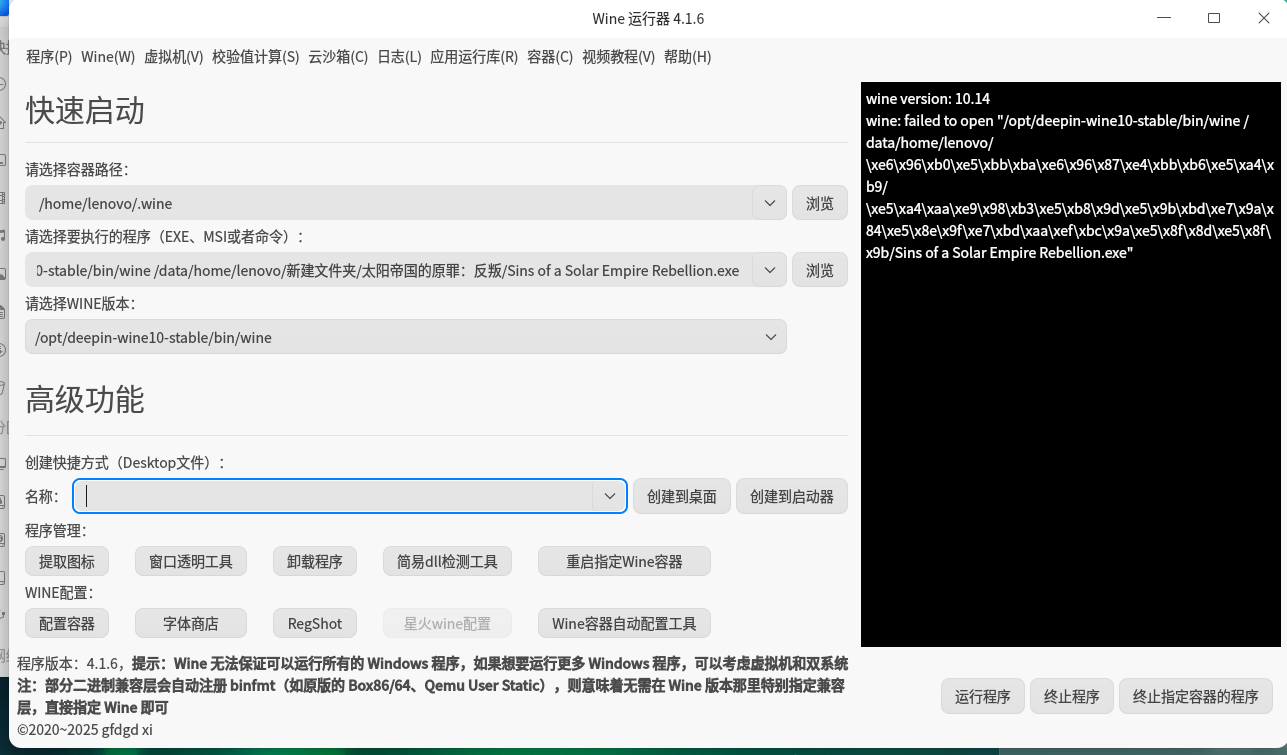Image resolution: width=1287 pixels, height=755 pixels.
Task: Open the Wine(W) menu
Action: click(108, 57)
